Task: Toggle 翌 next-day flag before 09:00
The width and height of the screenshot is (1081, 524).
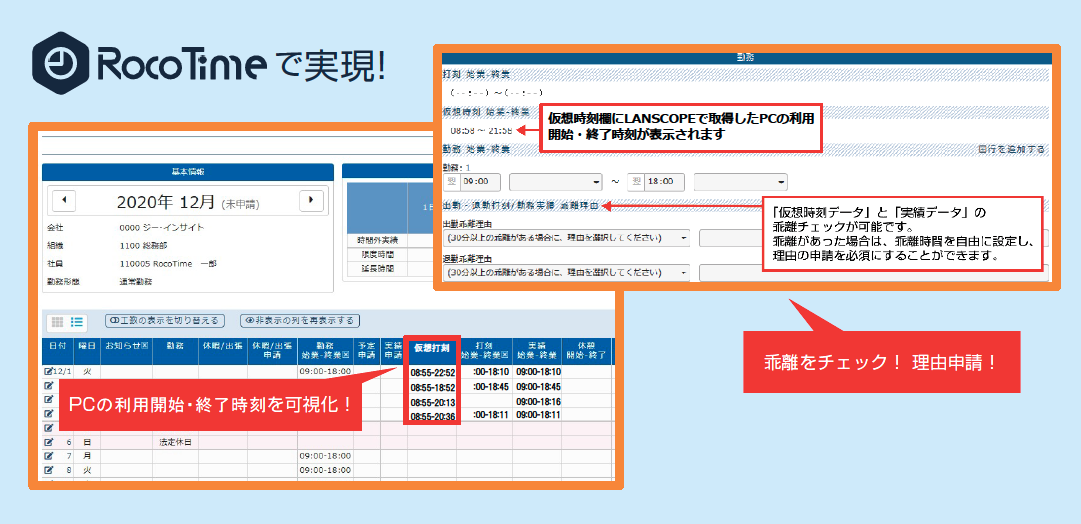Action: click(451, 182)
